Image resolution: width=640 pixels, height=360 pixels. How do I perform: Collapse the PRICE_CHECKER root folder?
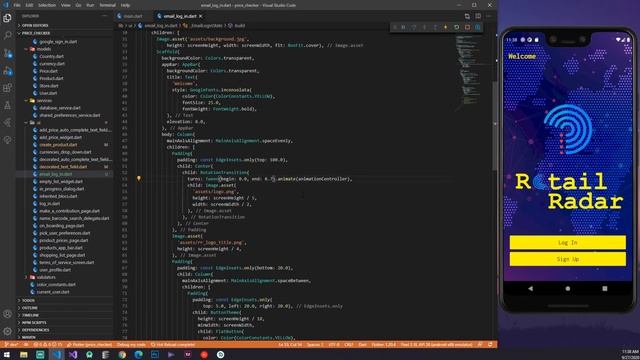coord(64,33)
